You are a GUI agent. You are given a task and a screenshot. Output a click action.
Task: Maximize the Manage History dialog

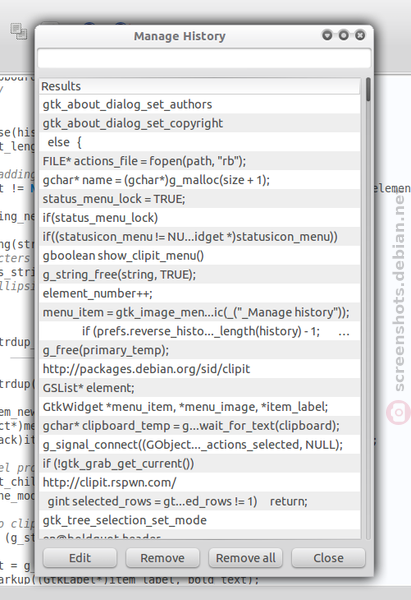(344, 36)
